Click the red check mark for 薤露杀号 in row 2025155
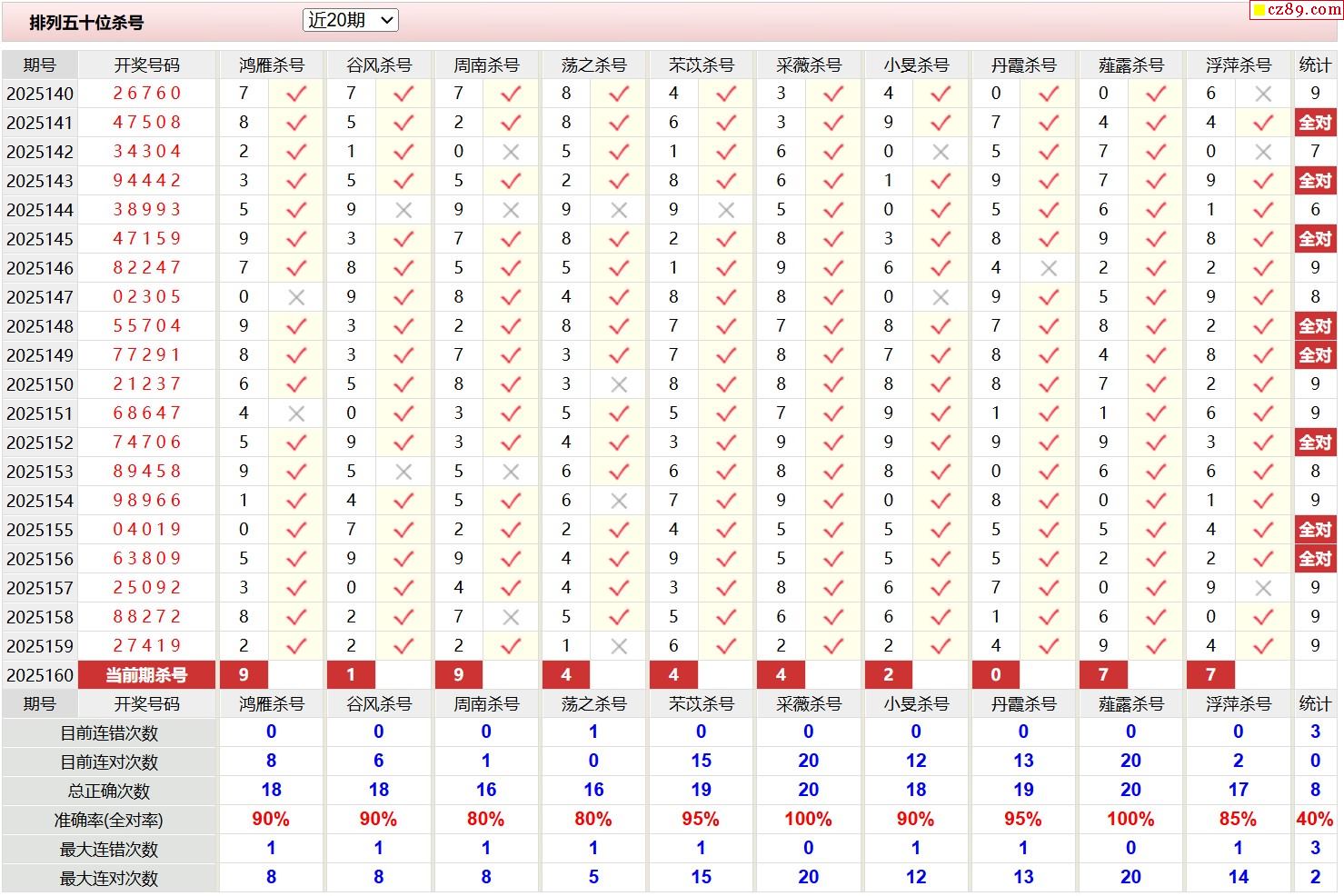Screen dimensions: 1344x896 [x=1156, y=530]
